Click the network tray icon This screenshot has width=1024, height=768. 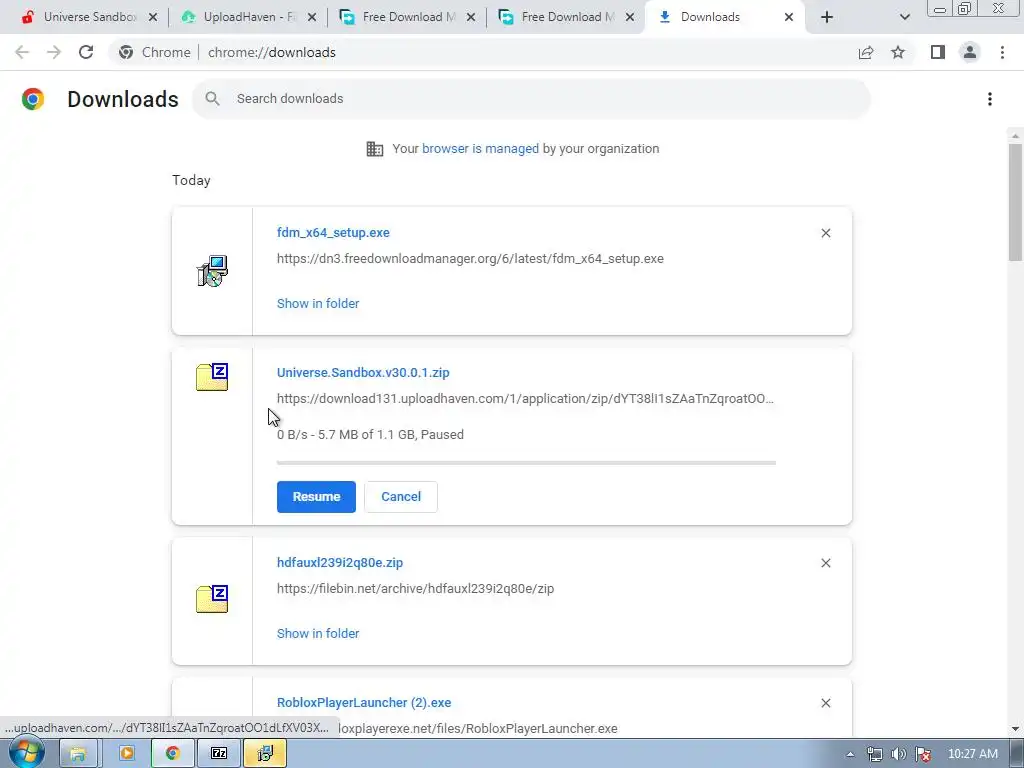click(x=874, y=754)
